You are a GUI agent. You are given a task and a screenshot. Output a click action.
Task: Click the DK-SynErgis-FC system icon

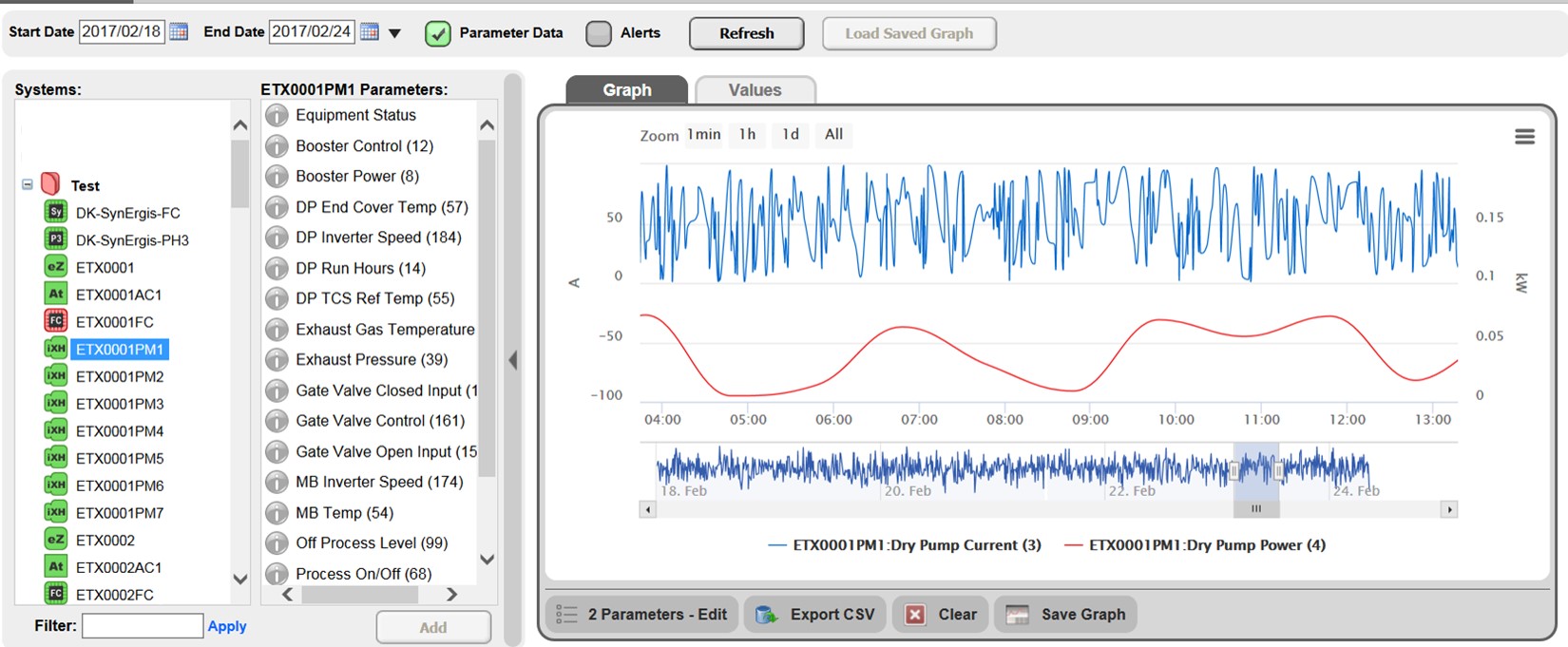[56, 212]
